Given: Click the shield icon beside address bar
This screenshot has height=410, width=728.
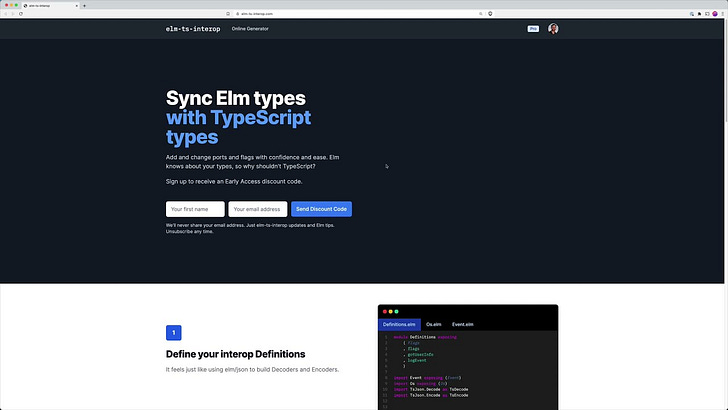Looking at the screenshot, I should click(490, 13).
